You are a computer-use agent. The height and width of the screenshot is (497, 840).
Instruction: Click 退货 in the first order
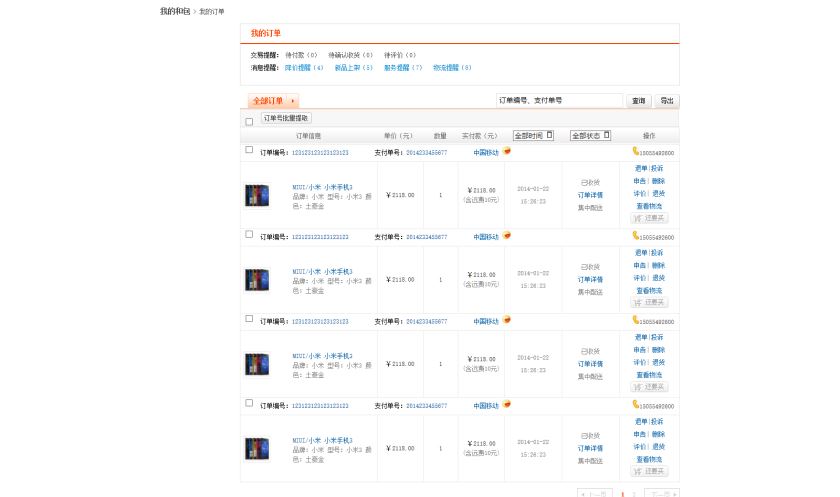pyautogui.click(x=658, y=193)
